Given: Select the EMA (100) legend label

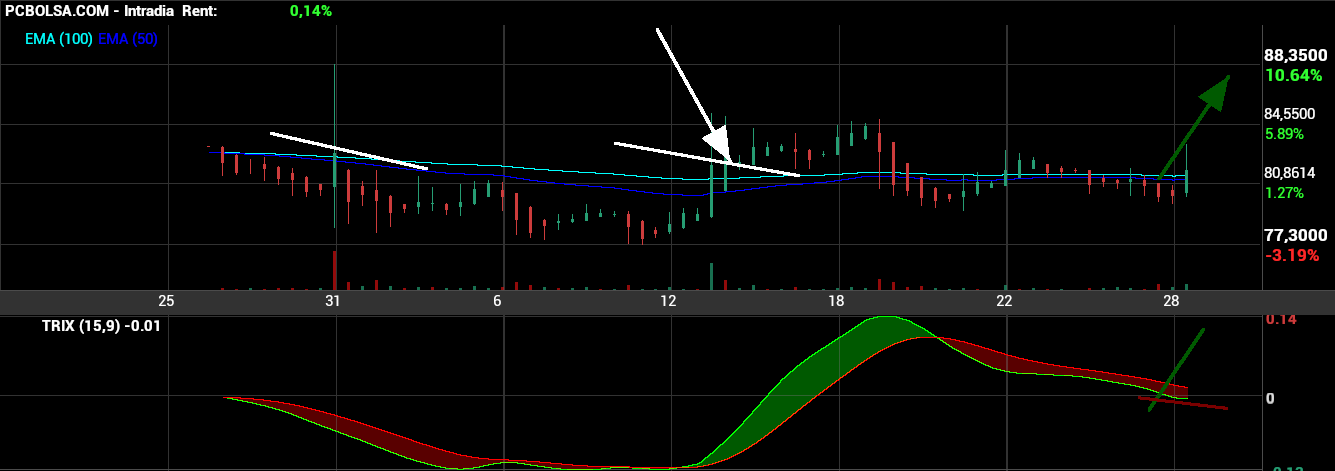Looking at the screenshot, I should (x=59, y=39).
